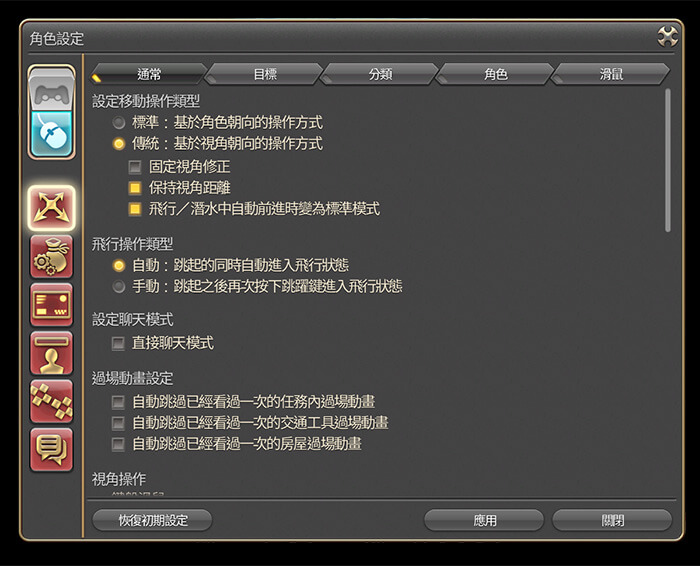Image resolution: width=700 pixels, height=566 pixels.
Task: Switch to the 滑鼠 tab
Action: pyautogui.click(x=611, y=74)
